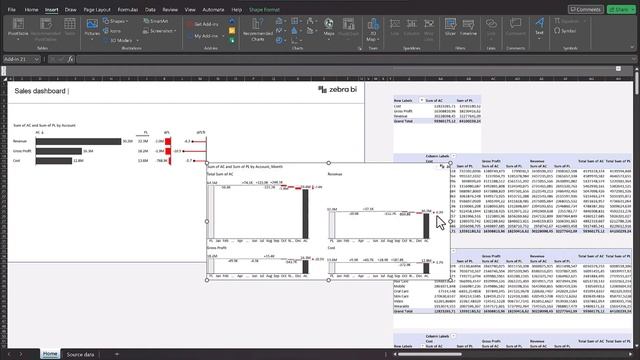Open the line or area chart dropdown
The height and width of the screenshot is (360, 640).
[280, 31]
